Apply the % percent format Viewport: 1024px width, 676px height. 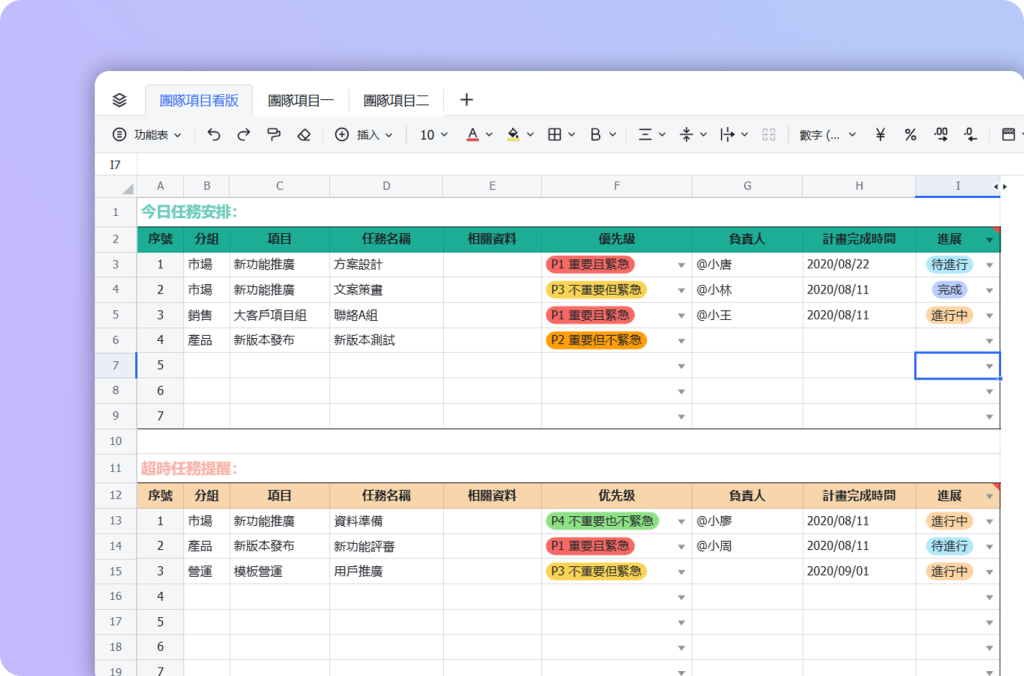(910, 135)
